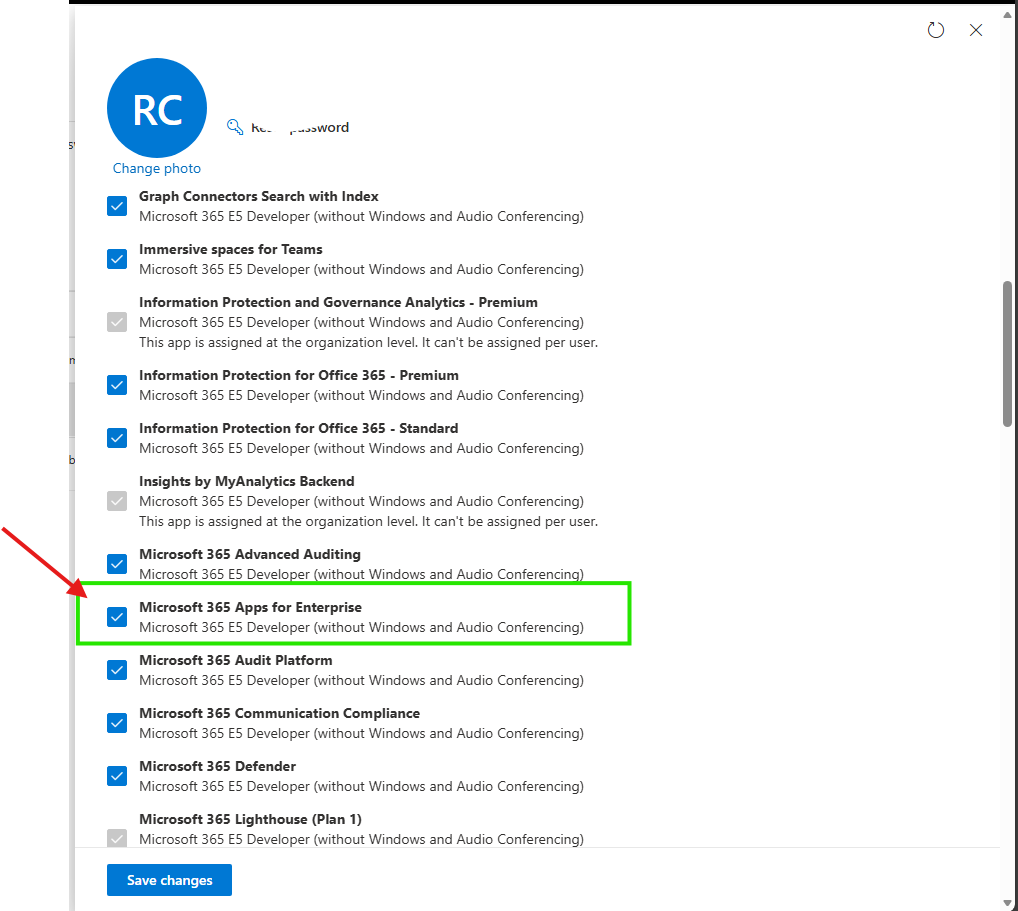
Task: Select the 'Graph Connectors Search with Index' label
Action: (258, 196)
